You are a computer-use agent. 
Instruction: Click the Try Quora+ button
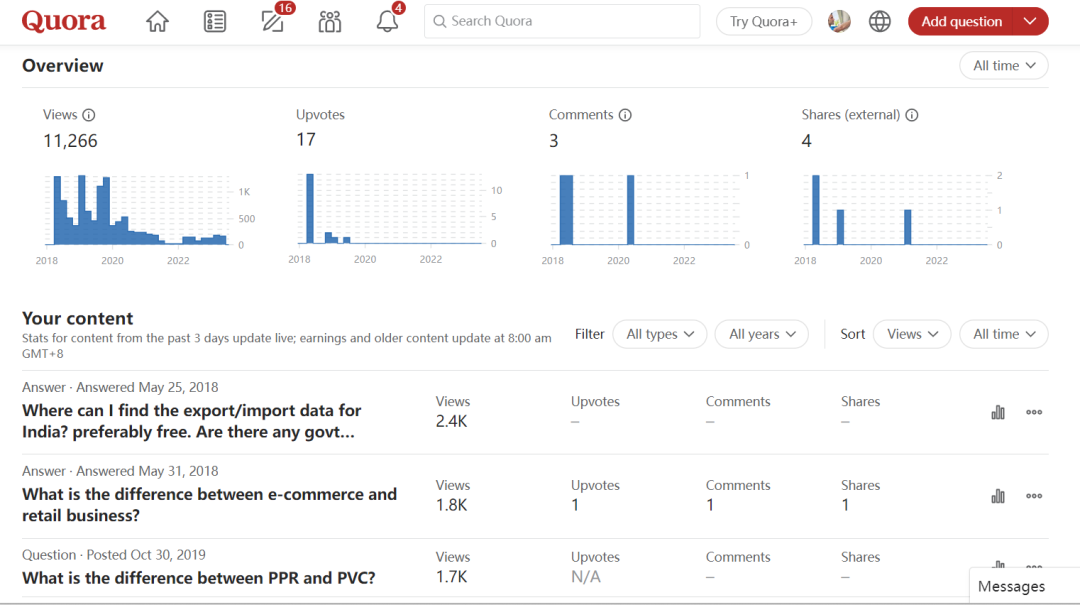pos(764,21)
